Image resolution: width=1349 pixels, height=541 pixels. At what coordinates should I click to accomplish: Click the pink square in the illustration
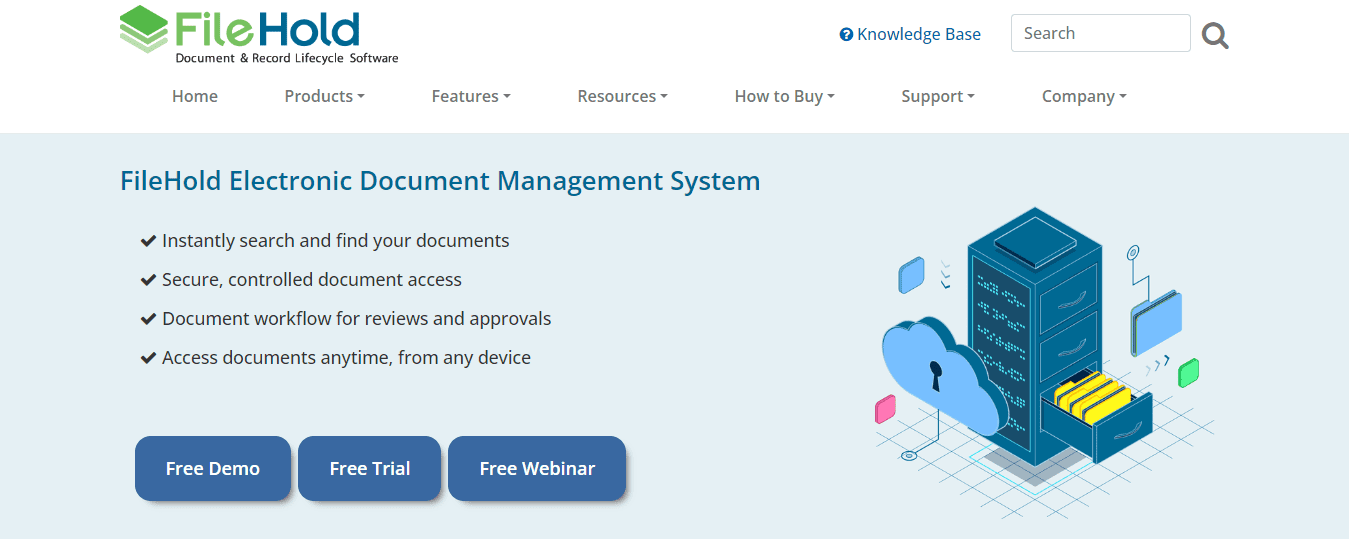click(x=885, y=409)
